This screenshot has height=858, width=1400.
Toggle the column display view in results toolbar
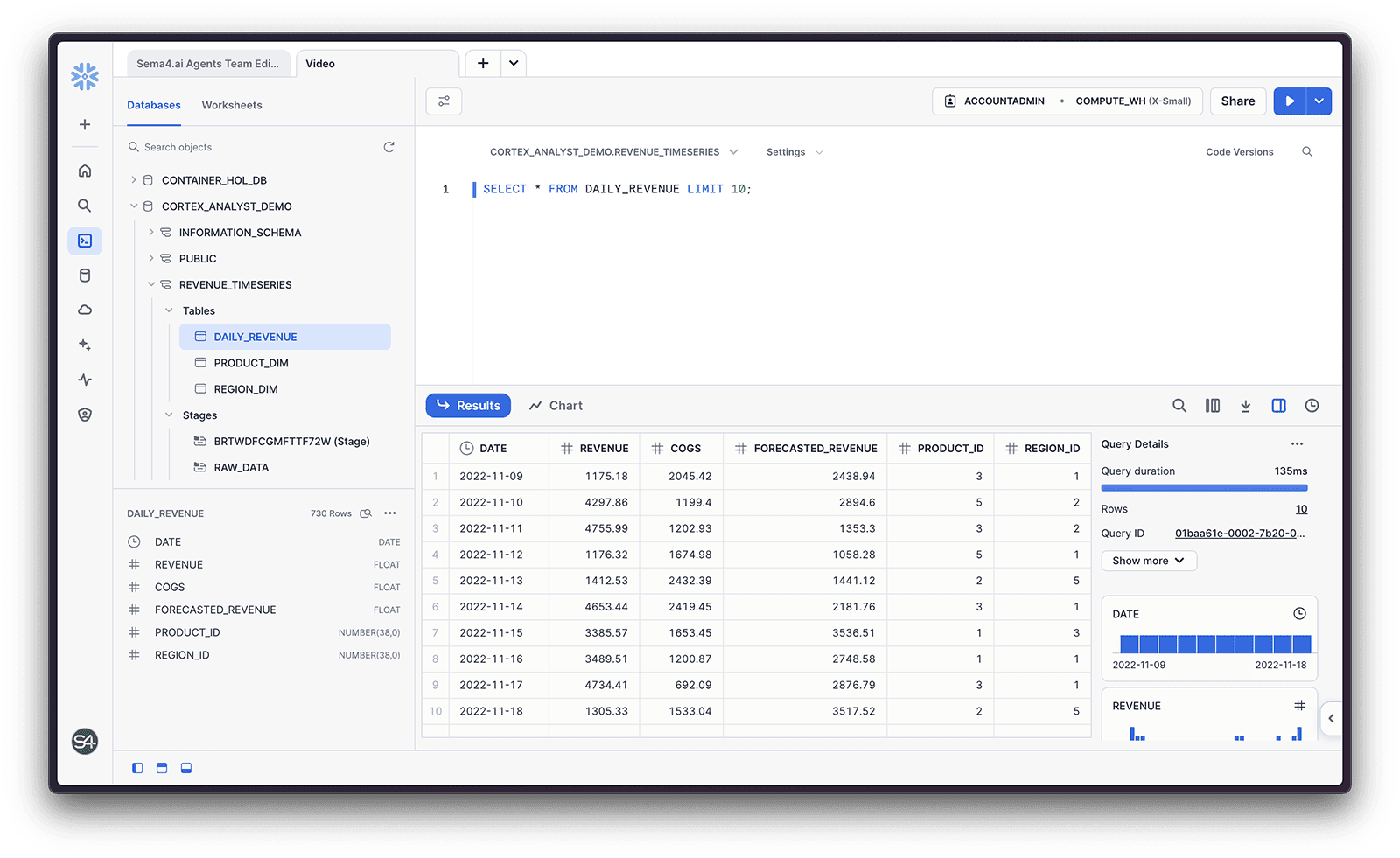click(1212, 405)
